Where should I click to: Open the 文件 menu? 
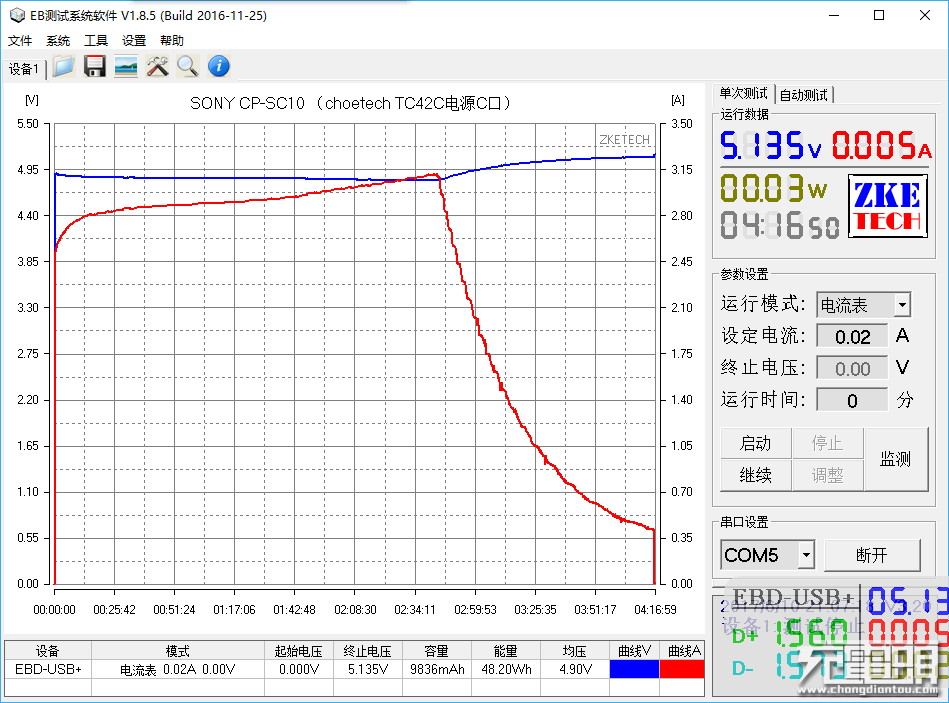[x=20, y=41]
